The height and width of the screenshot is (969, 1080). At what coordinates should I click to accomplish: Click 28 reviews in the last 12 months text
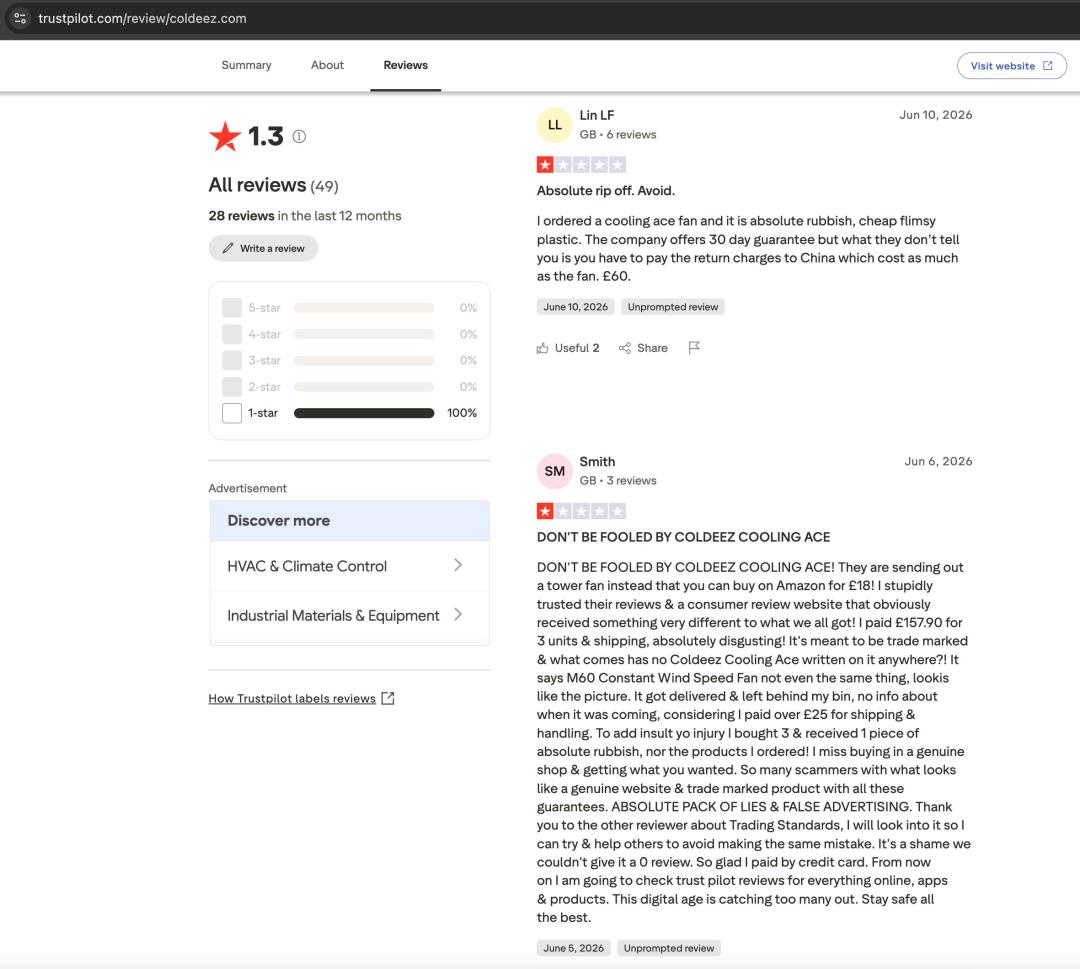point(304,216)
